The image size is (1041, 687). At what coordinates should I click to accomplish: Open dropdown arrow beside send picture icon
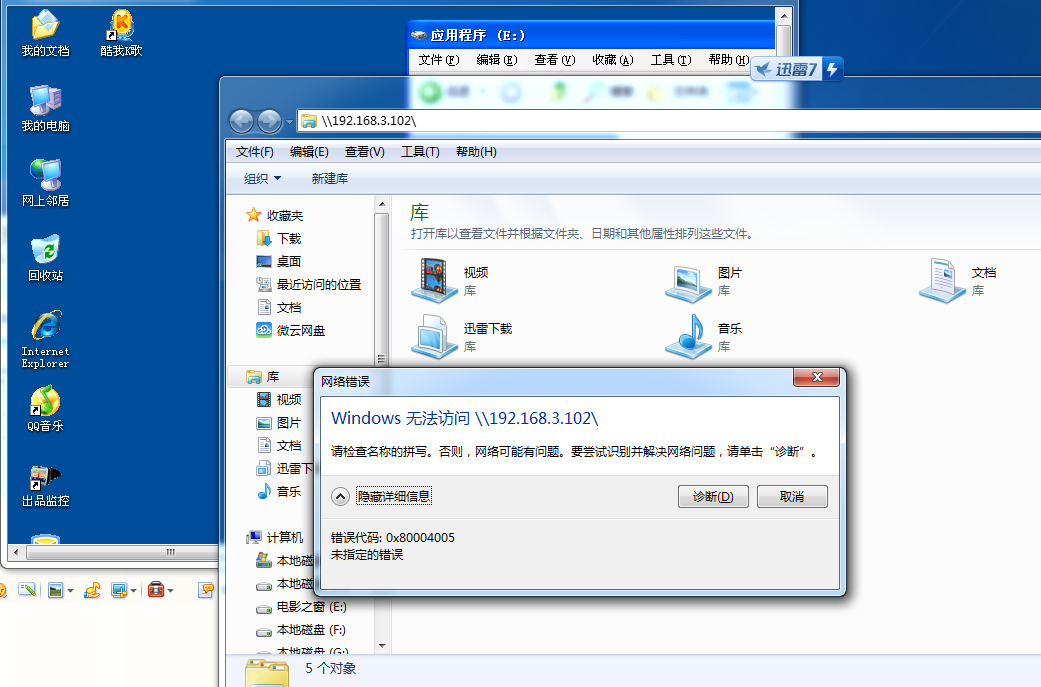[70, 590]
